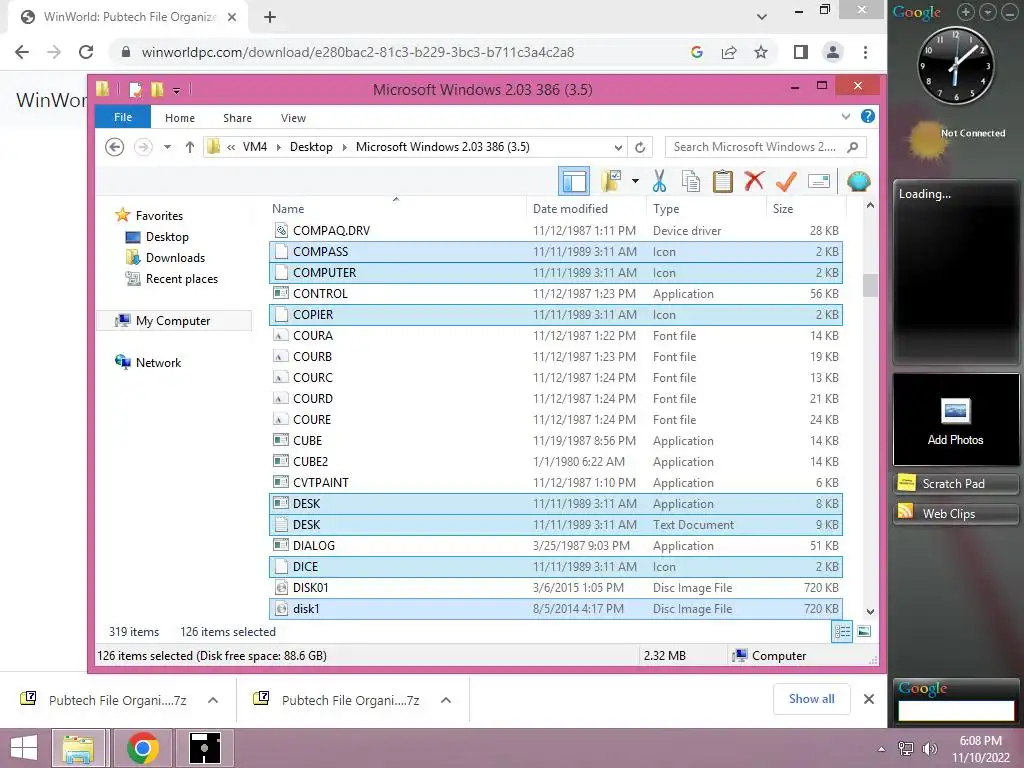Viewport: 1024px width, 768px height.
Task: Open the Chrome profile avatar
Action: 833,52
